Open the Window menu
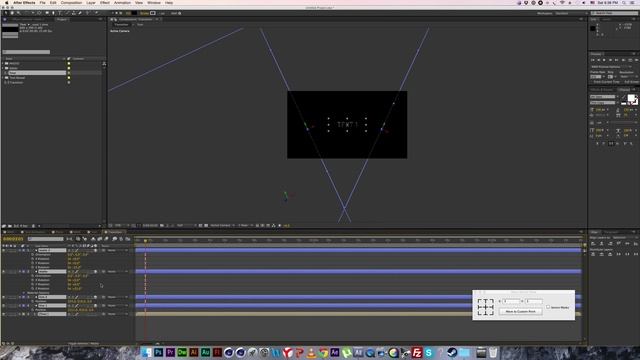 (x=154, y=3)
